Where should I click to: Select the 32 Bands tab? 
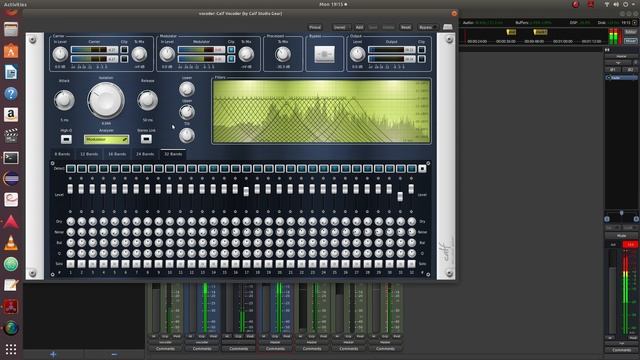pos(173,154)
